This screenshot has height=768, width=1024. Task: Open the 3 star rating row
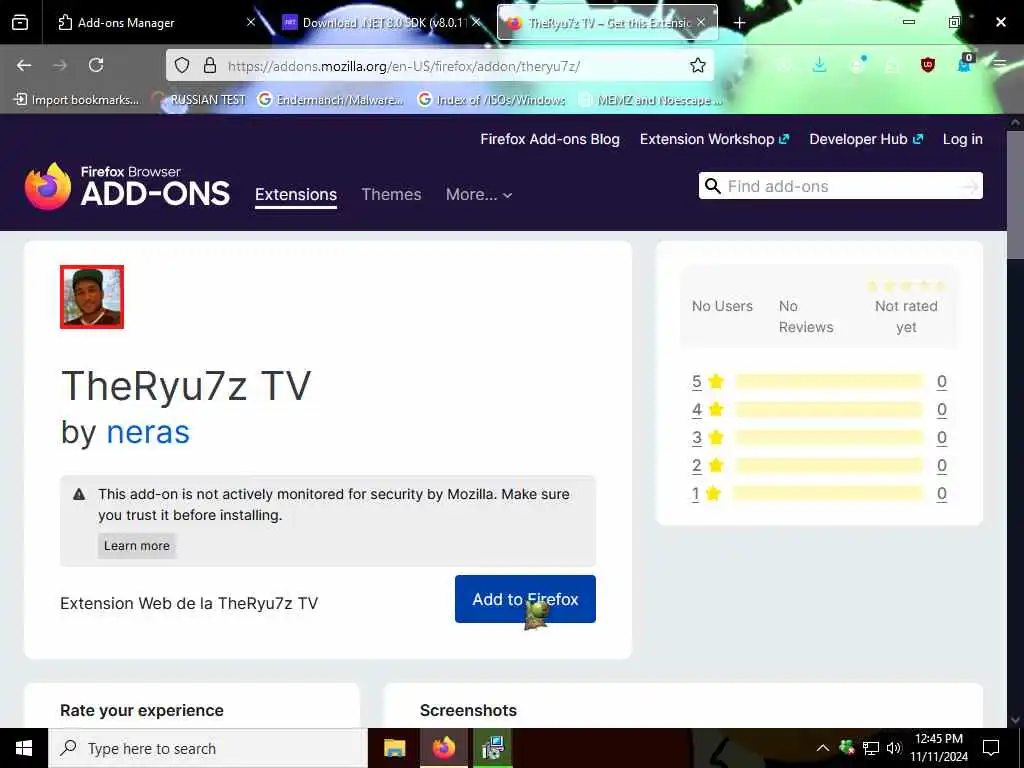pyautogui.click(x=820, y=438)
